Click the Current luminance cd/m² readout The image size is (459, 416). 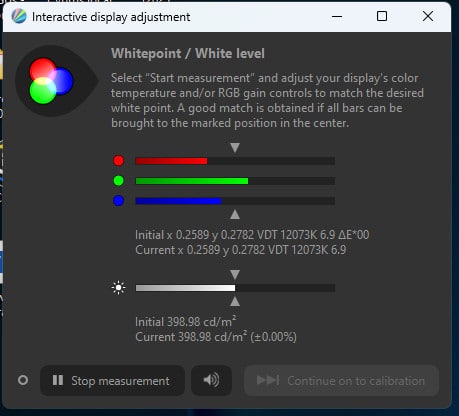click(x=216, y=337)
